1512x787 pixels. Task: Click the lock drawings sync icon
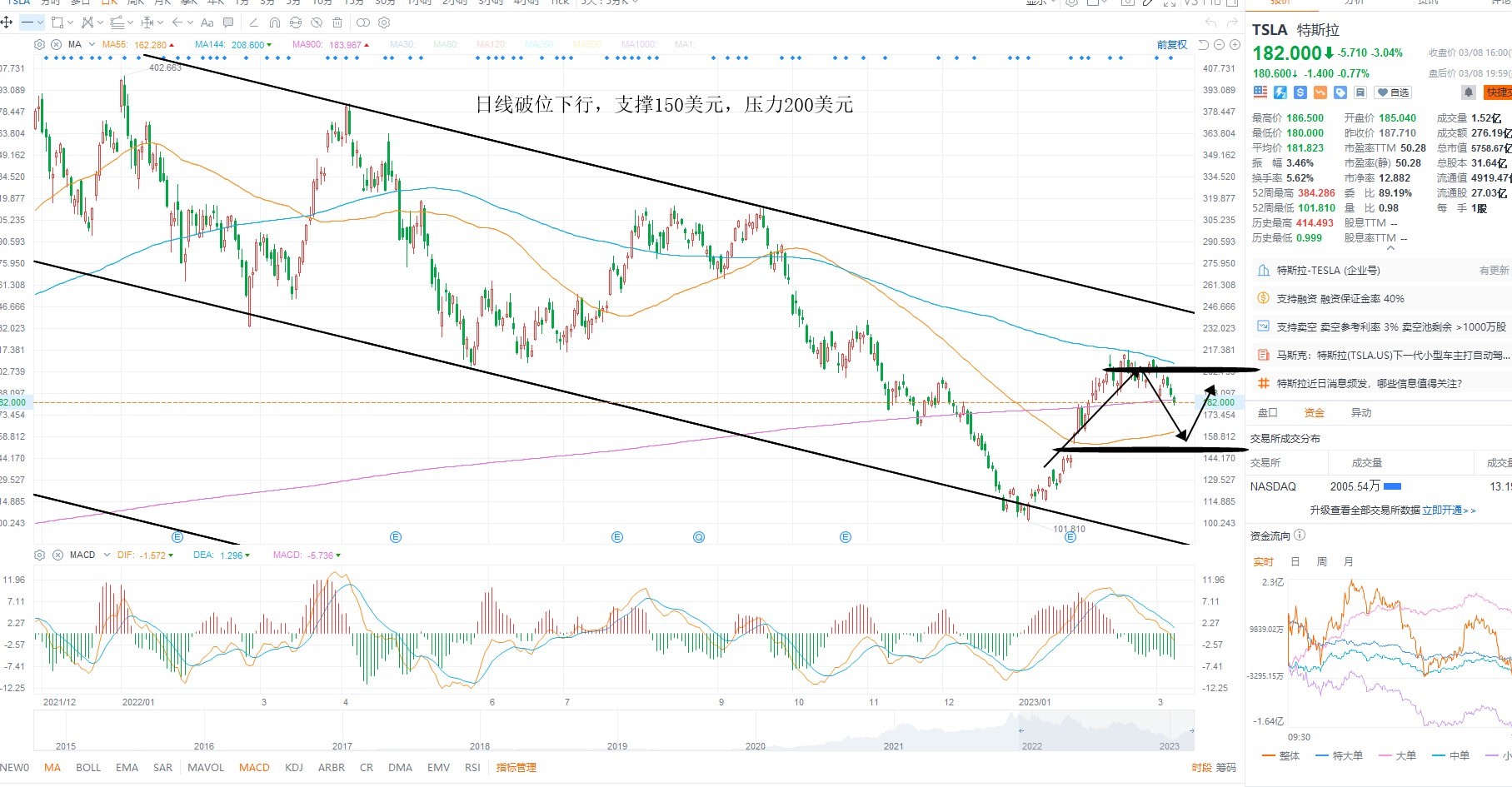pyautogui.click(x=296, y=22)
